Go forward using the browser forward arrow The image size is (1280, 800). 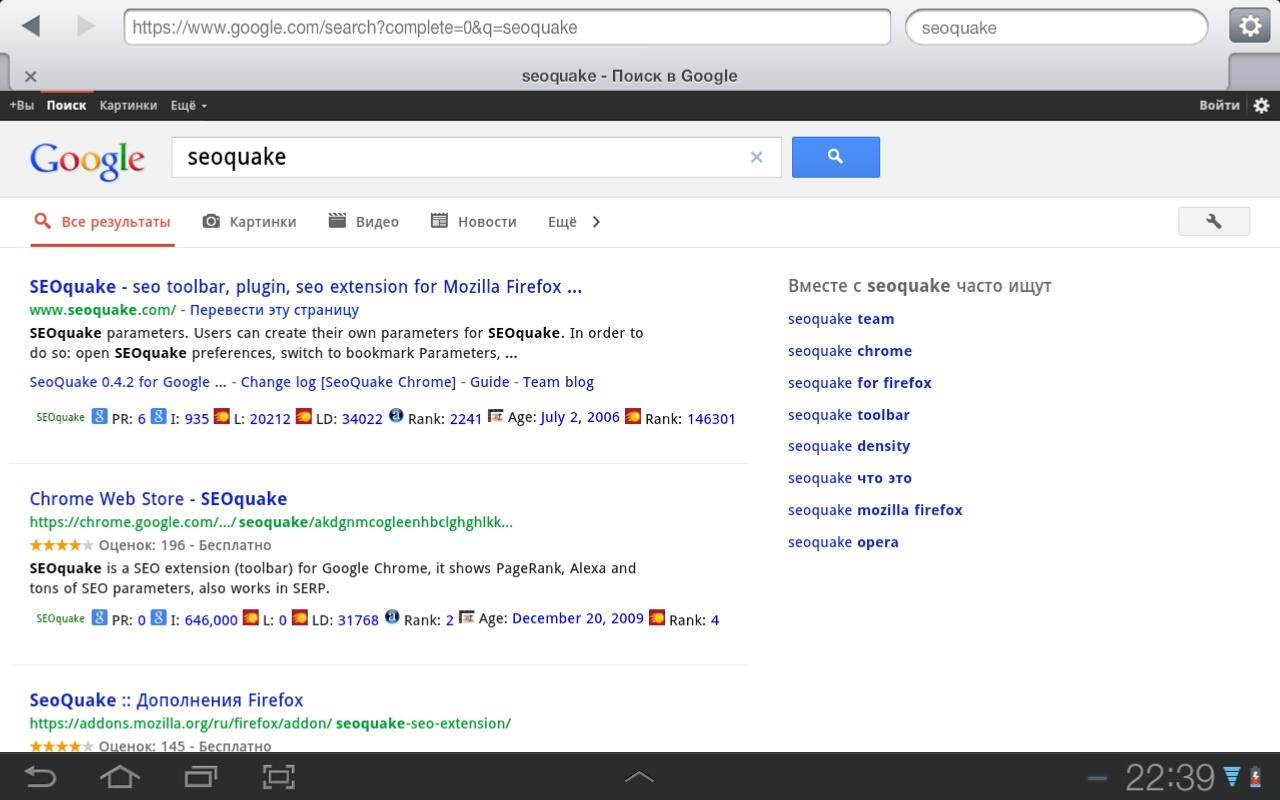[86, 27]
